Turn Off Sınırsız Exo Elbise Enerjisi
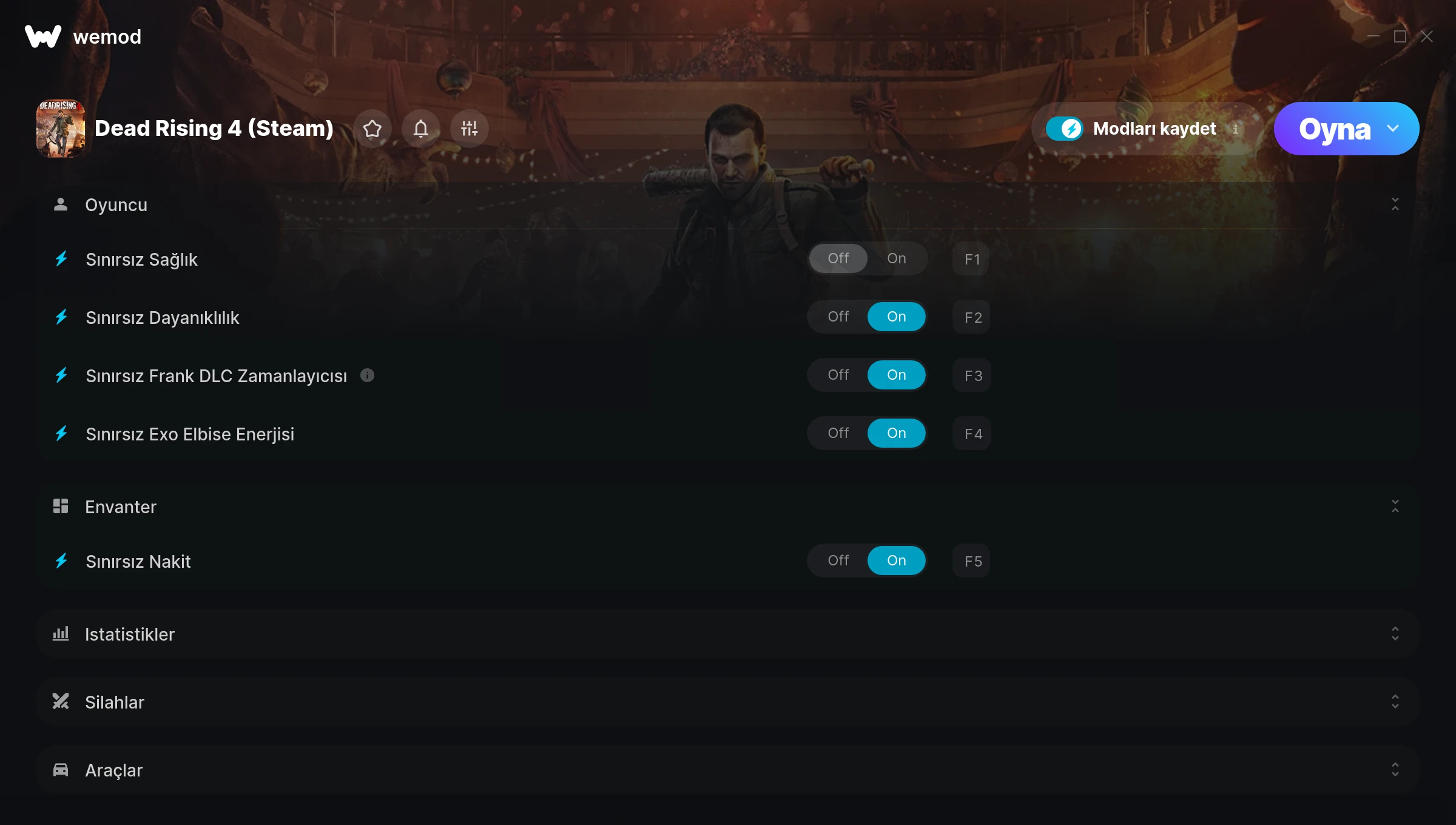 click(x=838, y=433)
